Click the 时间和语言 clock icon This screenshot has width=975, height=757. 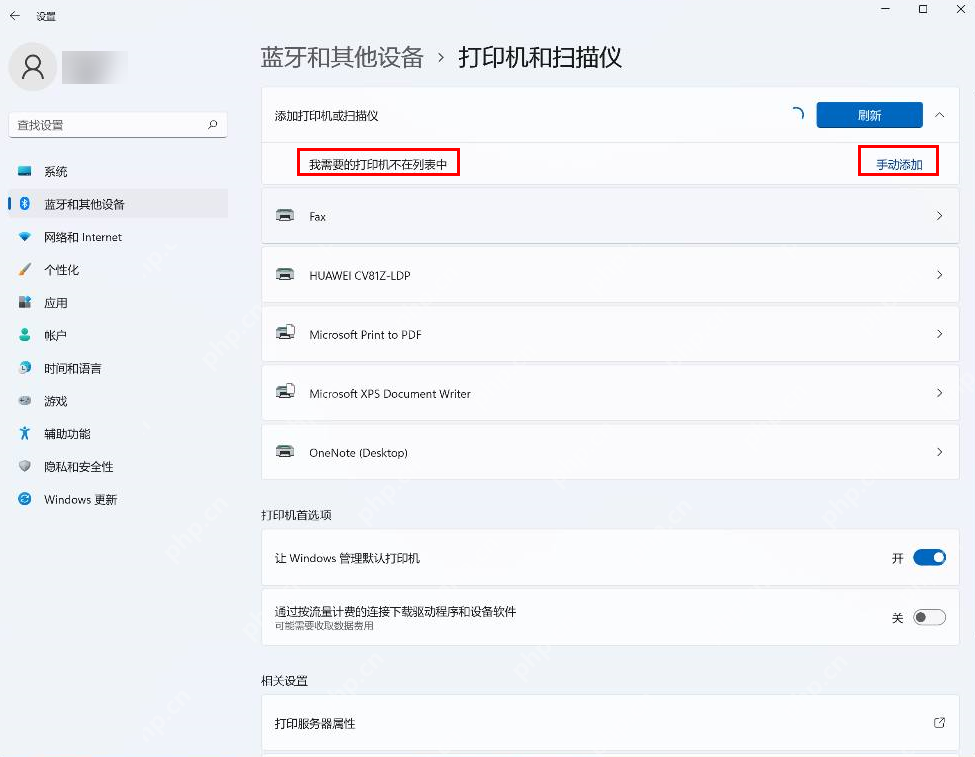click(x=25, y=368)
